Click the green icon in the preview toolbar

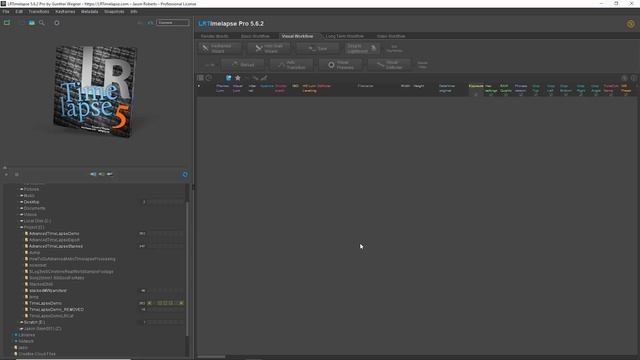tap(7, 23)
